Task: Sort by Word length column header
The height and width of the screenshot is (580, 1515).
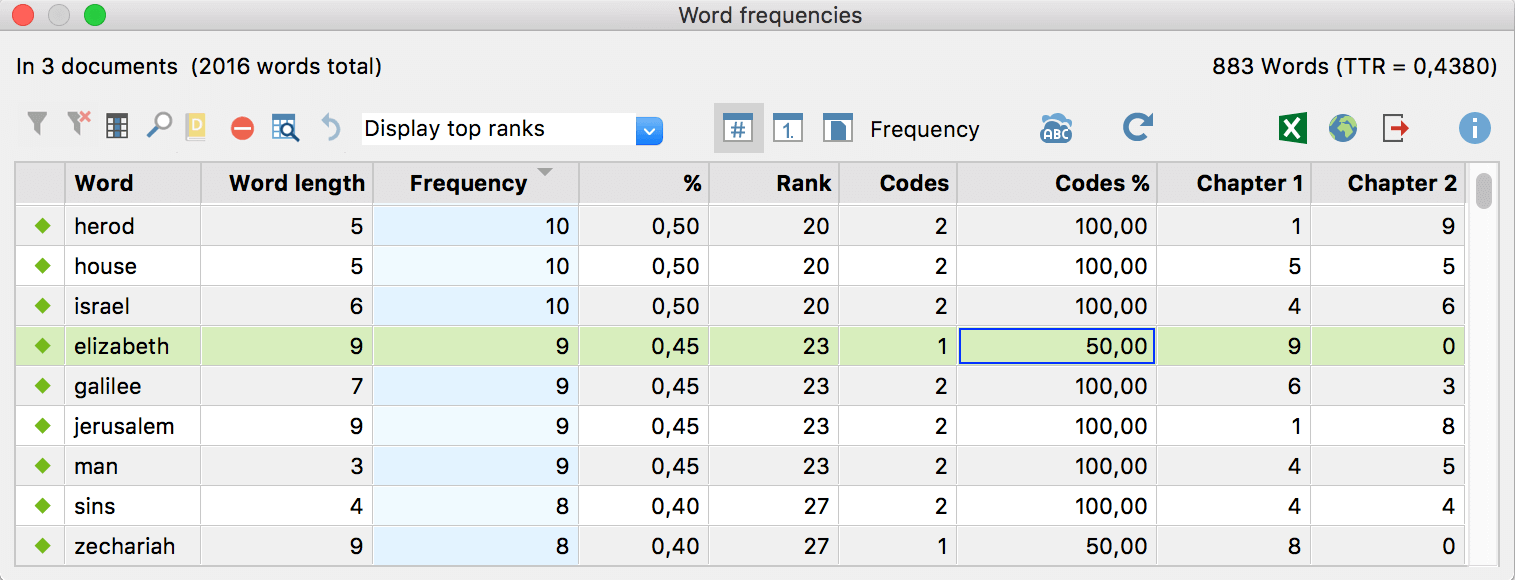Action: point(287,183)
